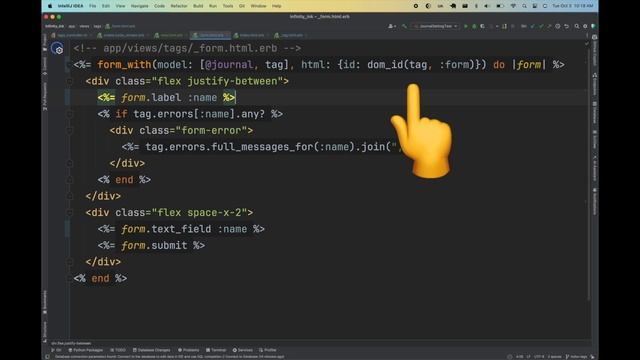
Task: Collapse the form_with block fold marker
Action: point(69,65)
